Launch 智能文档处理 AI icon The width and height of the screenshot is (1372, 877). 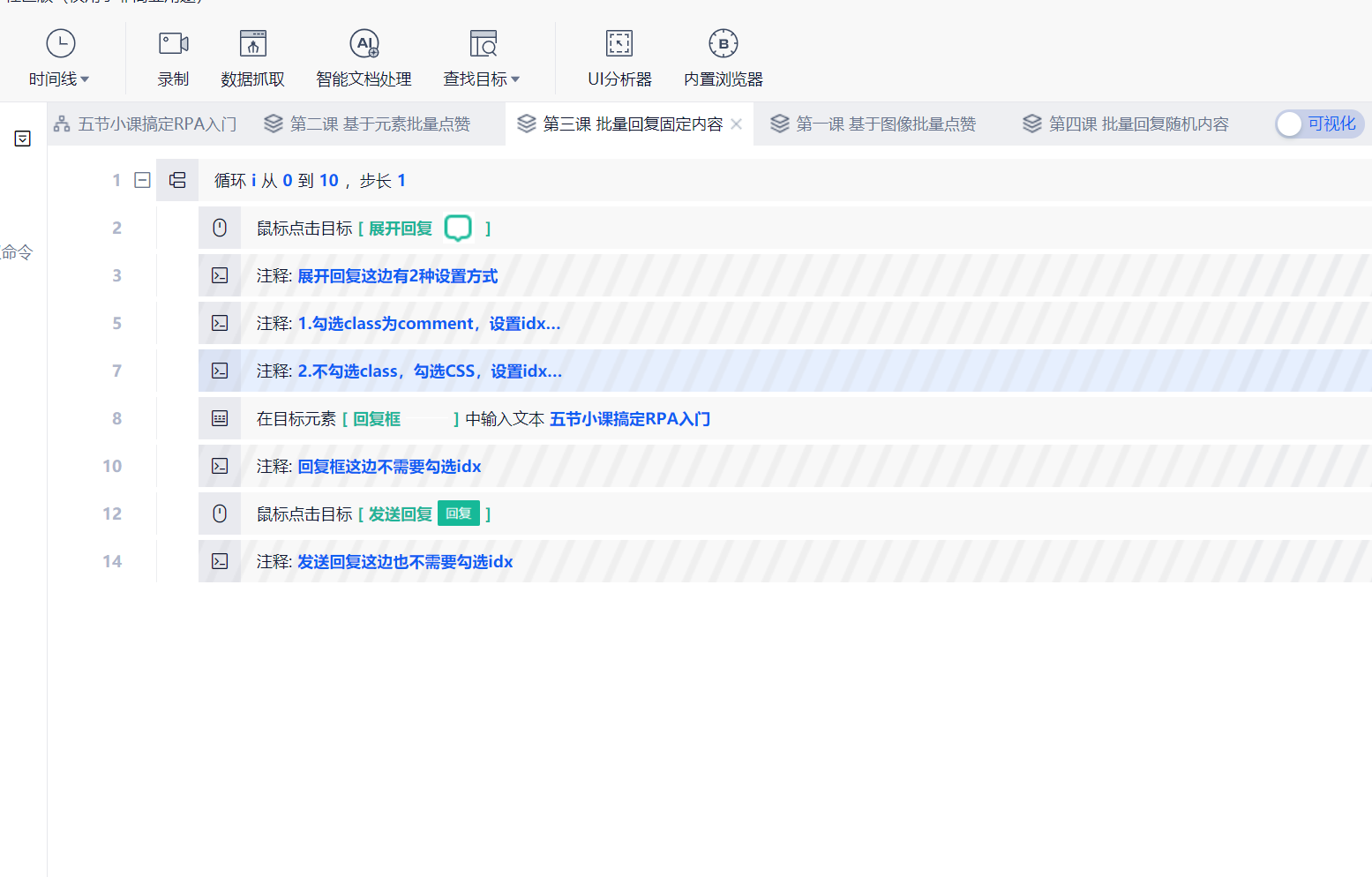pos(364,43)
